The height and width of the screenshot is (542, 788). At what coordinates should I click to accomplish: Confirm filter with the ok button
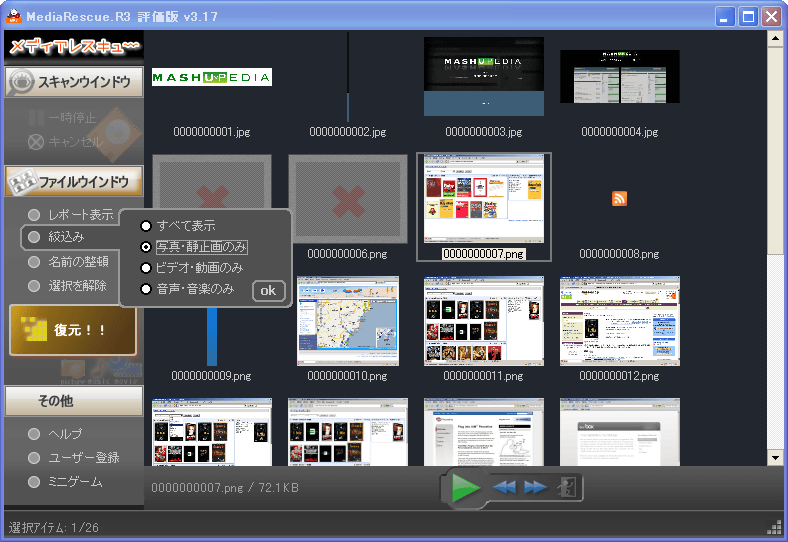pyautogui.click(x=268, y=291)
